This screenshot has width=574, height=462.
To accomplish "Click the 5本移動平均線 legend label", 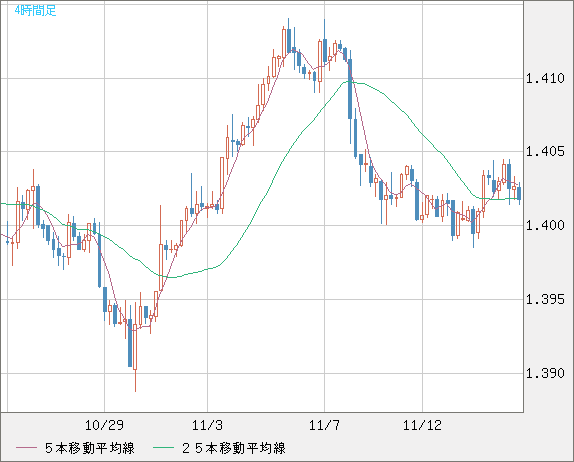I will click(x=90, y=448).
